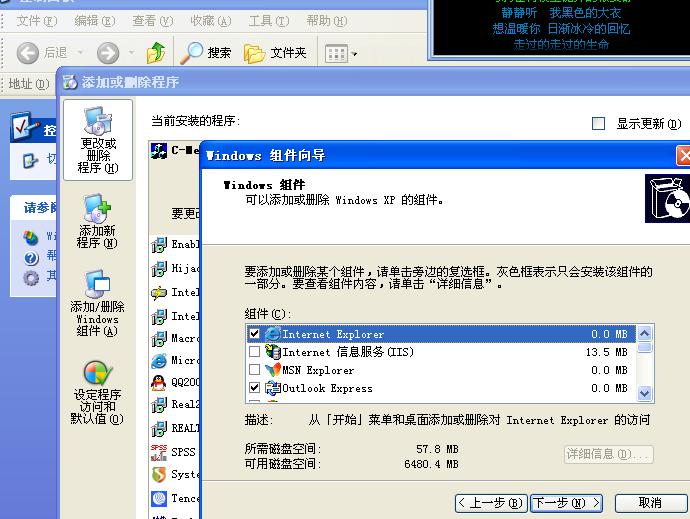
Task: Select the MSN Explorer component row text
Action: 318,370
